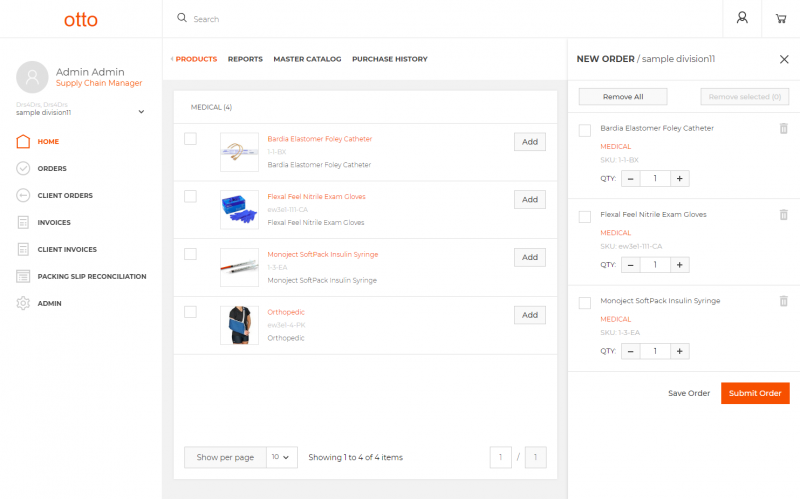Click Remove selected (0) button
The height and width of the screenshot is (499, 800).
745,96
